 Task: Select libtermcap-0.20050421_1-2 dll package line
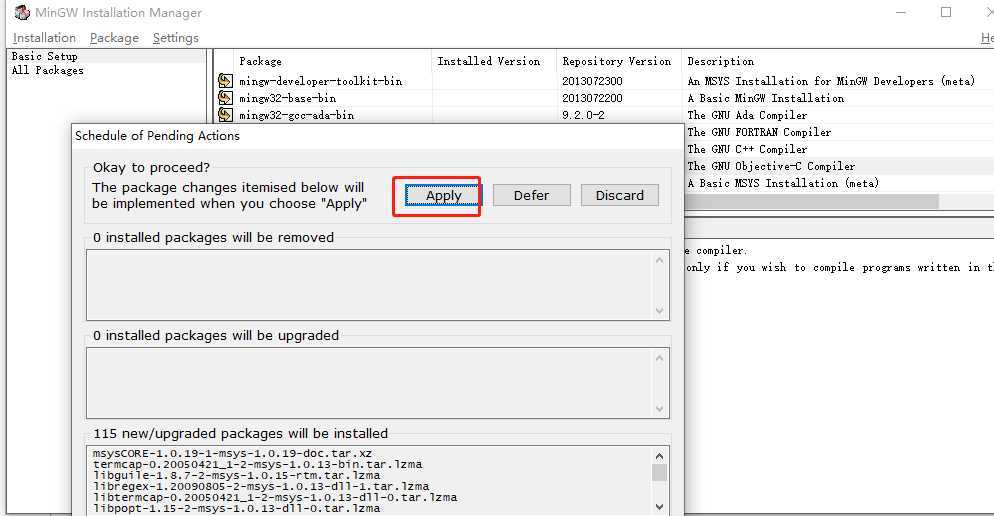[274, 497]
